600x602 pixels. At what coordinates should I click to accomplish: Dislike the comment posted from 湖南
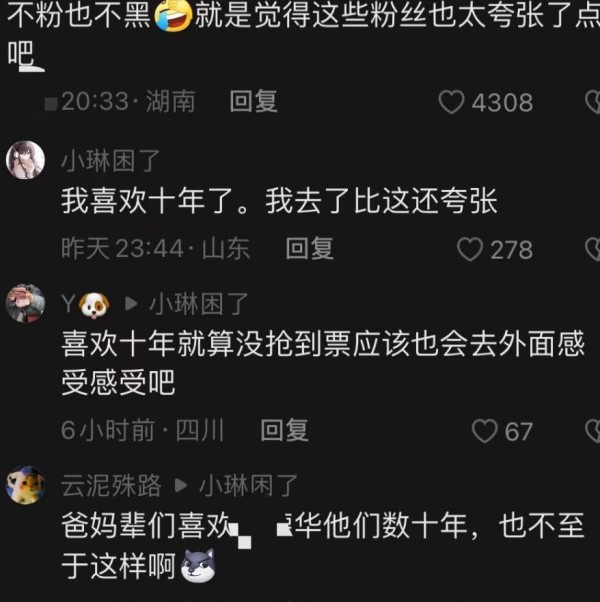pos(593,102)
